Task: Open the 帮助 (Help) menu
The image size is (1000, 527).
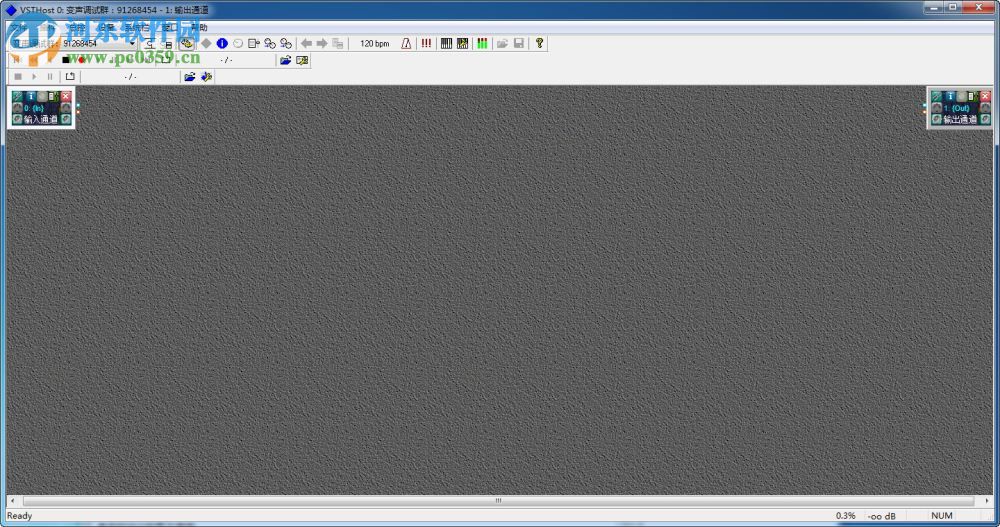Action: click(x=198, y=27)
